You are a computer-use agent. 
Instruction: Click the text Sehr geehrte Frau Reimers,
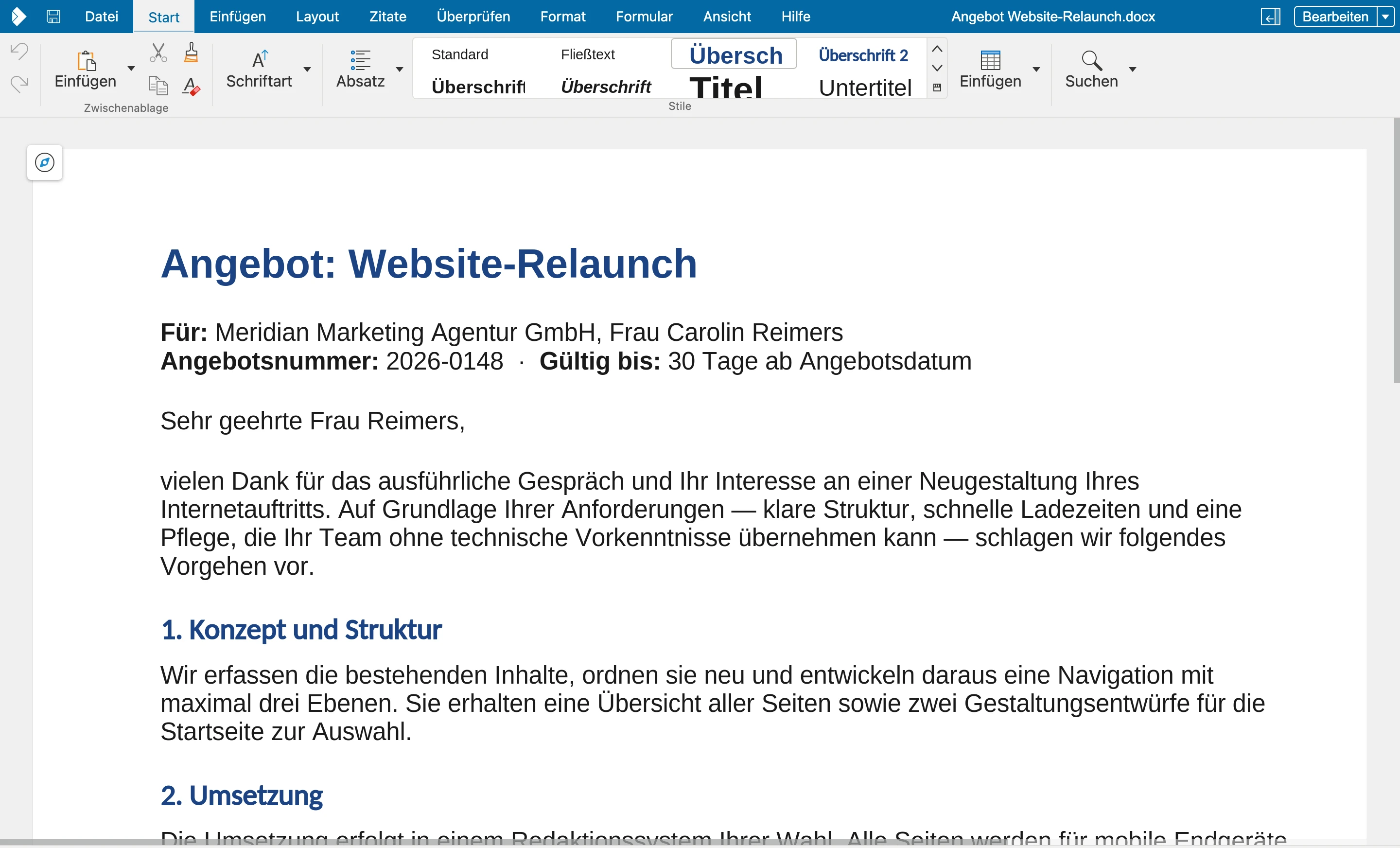click(x=313, y=421)
